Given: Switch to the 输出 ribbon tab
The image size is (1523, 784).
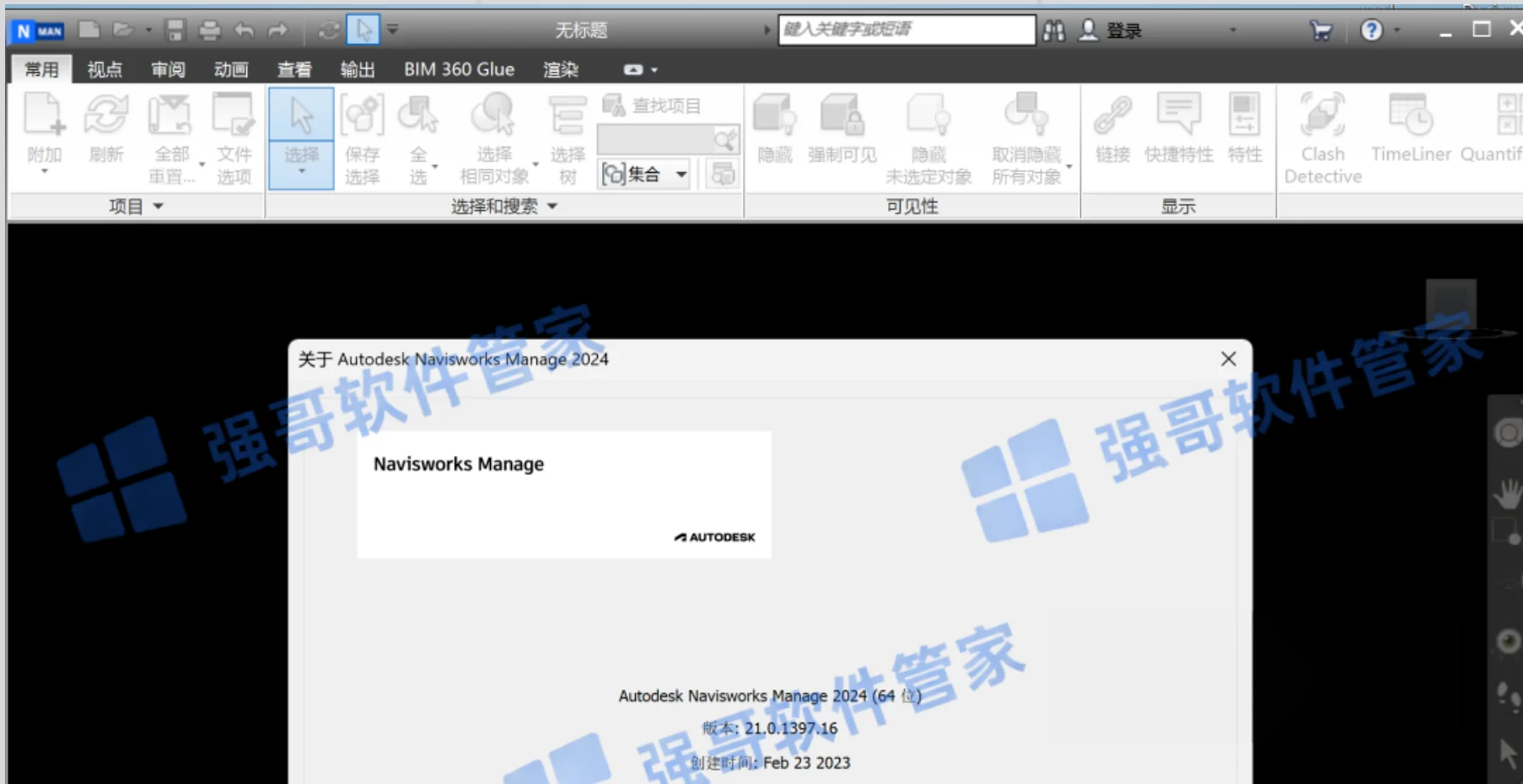Looking at the screenshot, I should point(358,69).
